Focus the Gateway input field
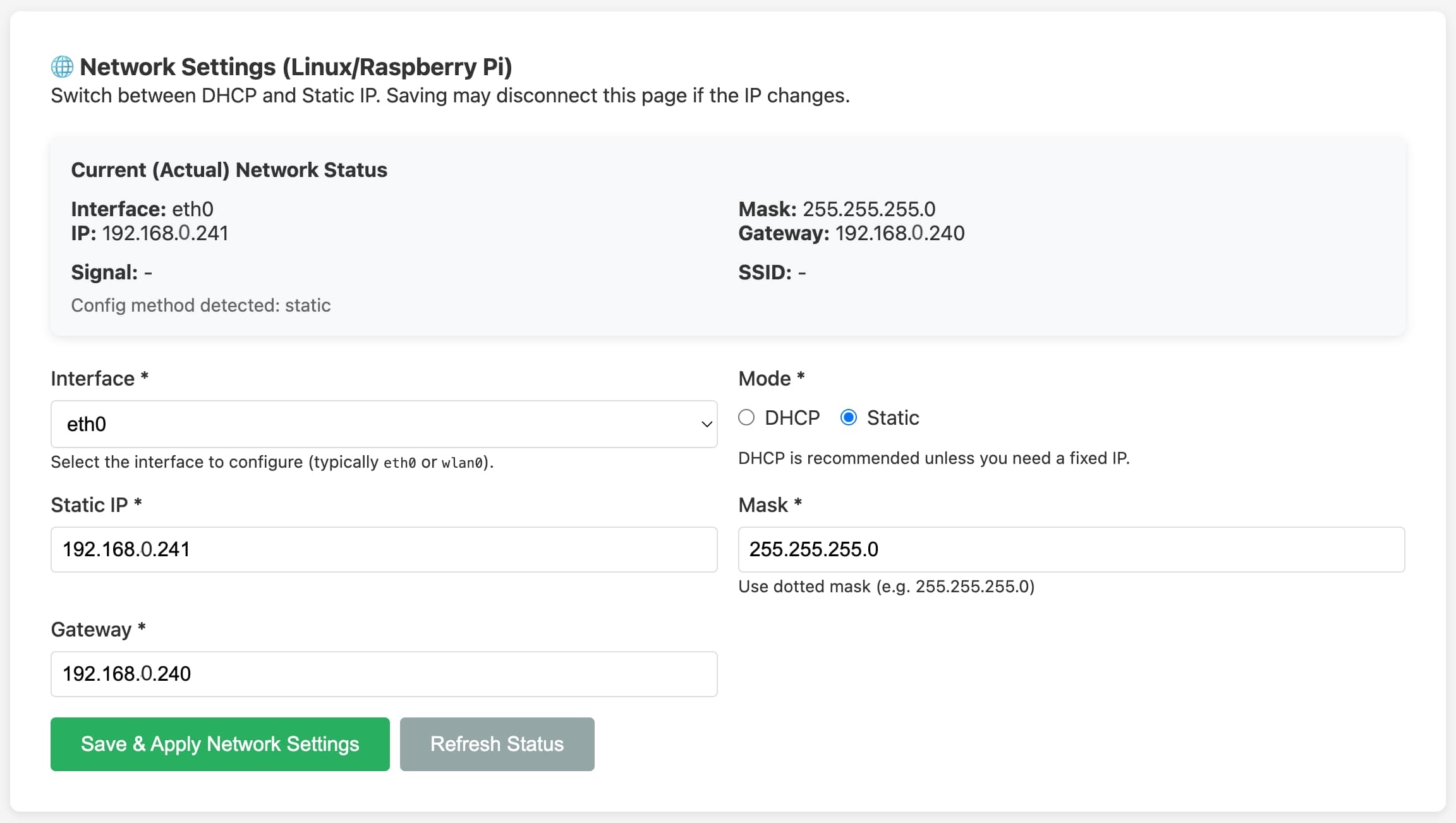1456x823 pixels. (x=384, y=674)
